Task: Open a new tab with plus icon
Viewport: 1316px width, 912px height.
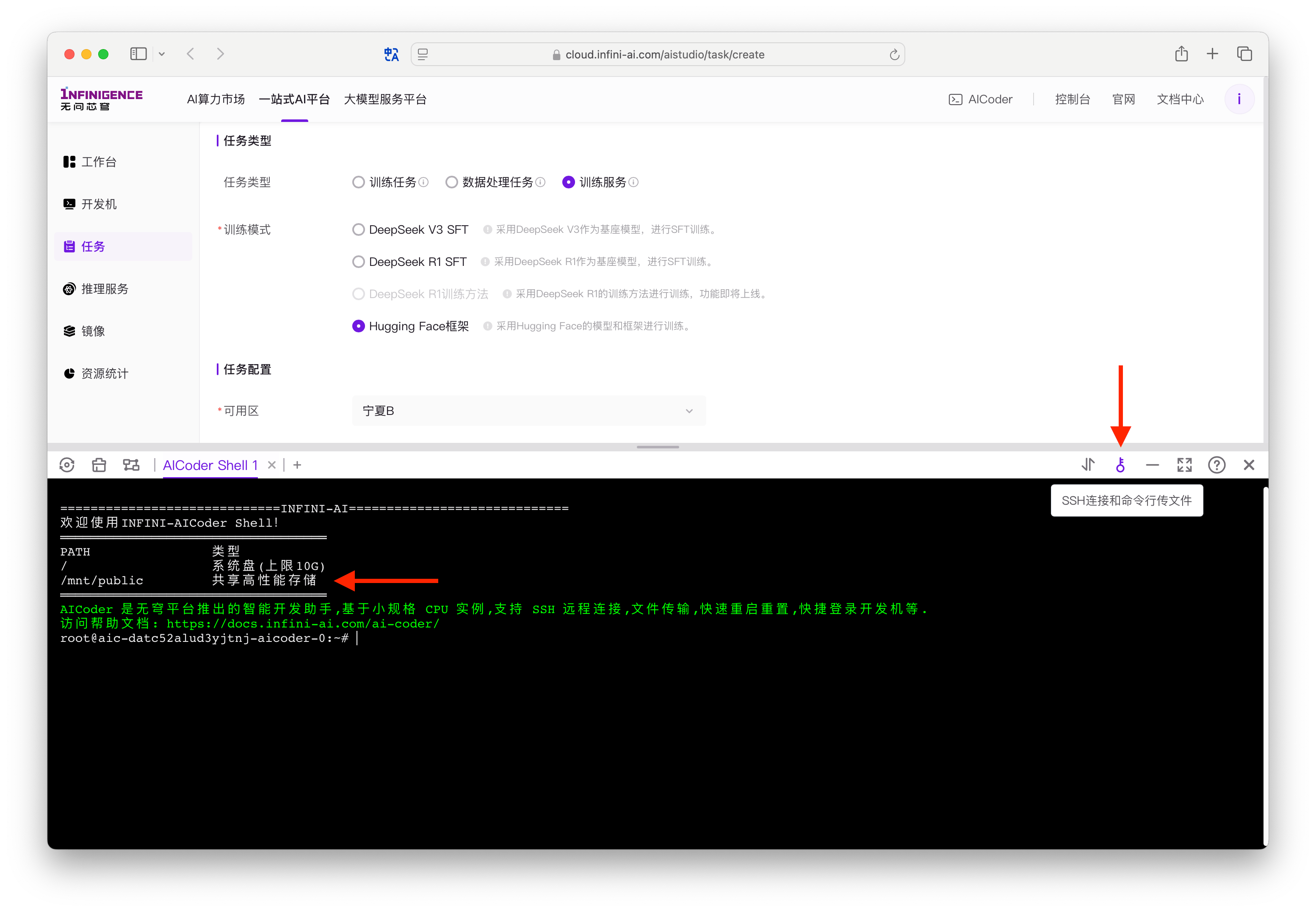Action: pyautogui.click(x=1213, y=54)
